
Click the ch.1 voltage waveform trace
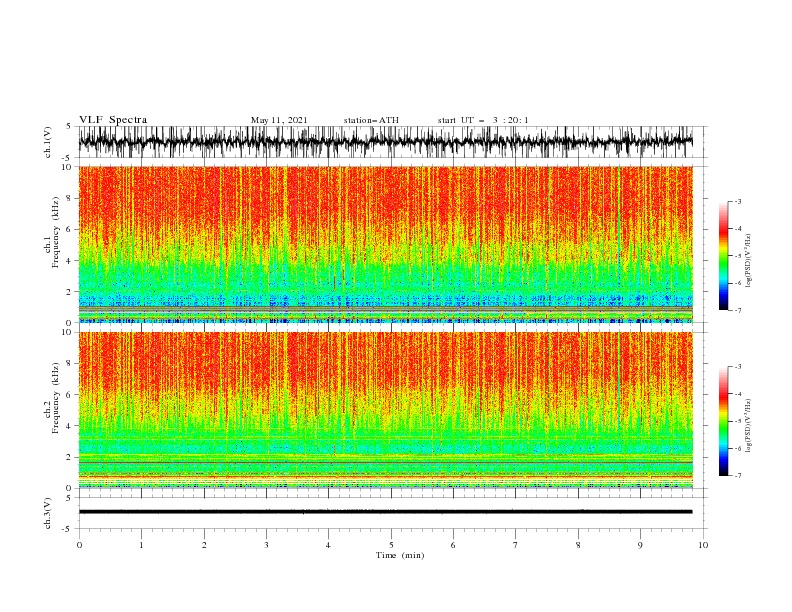[385, 142]
